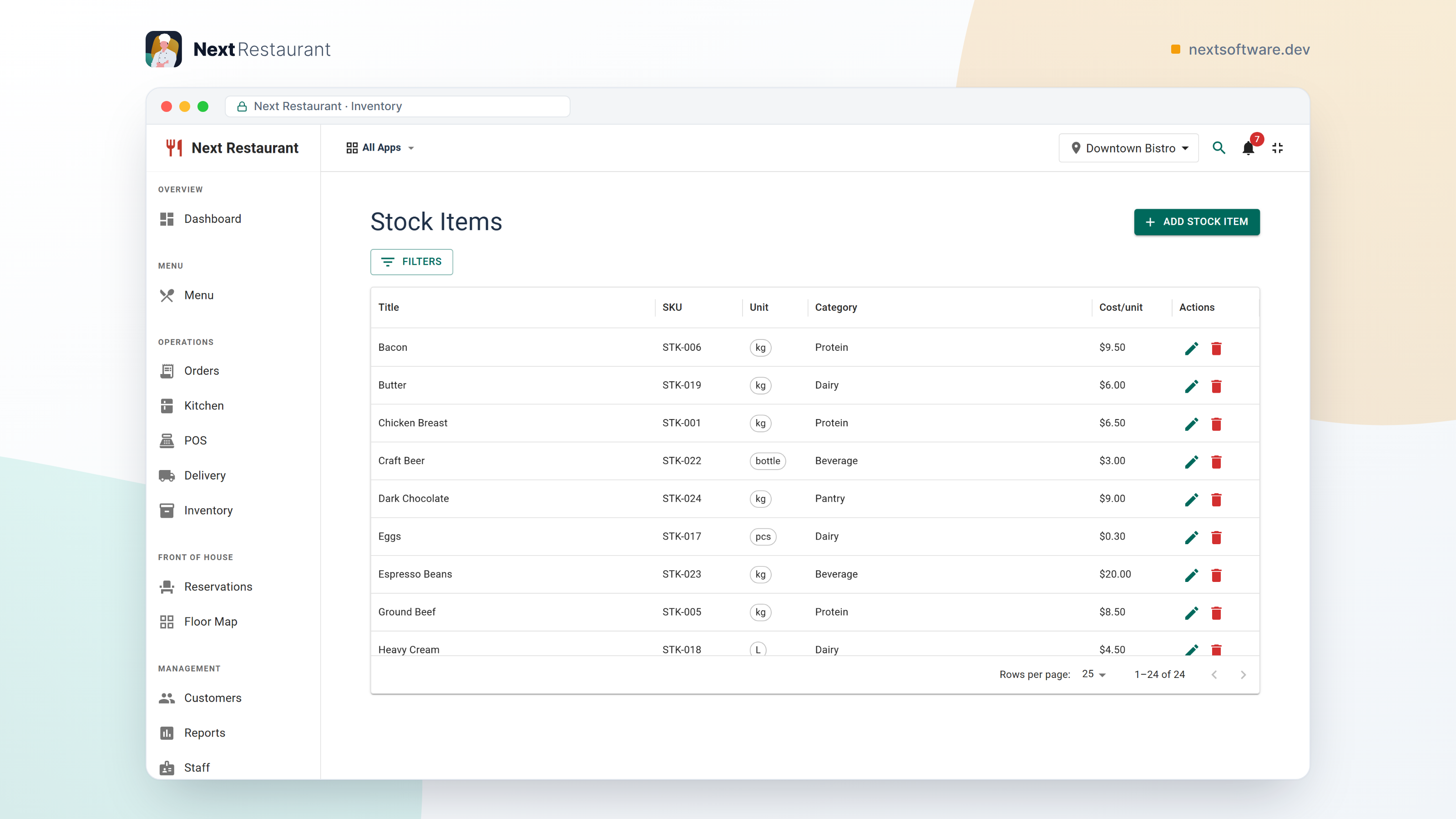Screen dimensions: 1456x819
Task: Change rows per page dropdown
Action: pyautogui.click(x=1093, y=674)
